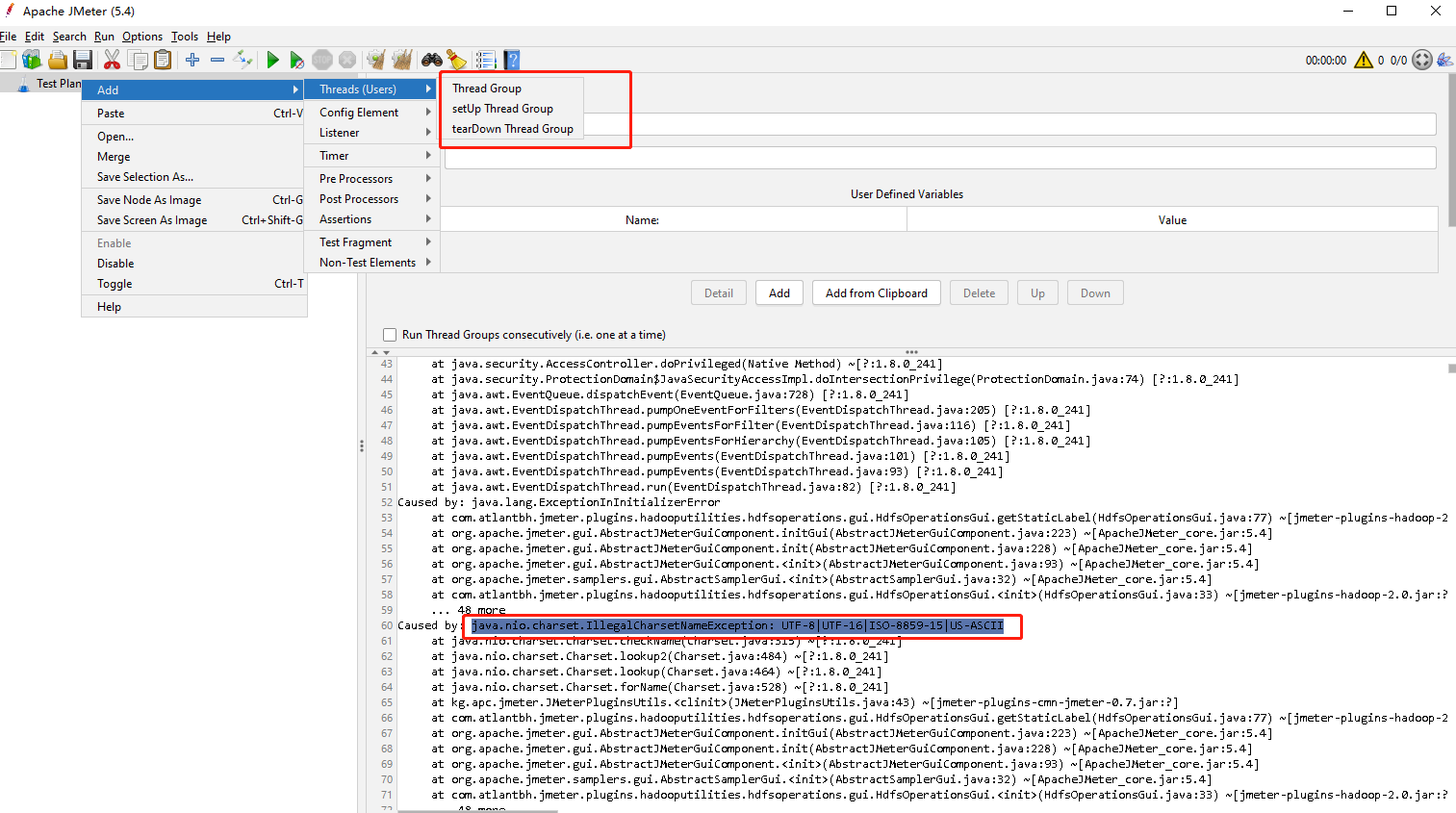Click the Delete button

[x=980, y=293]
